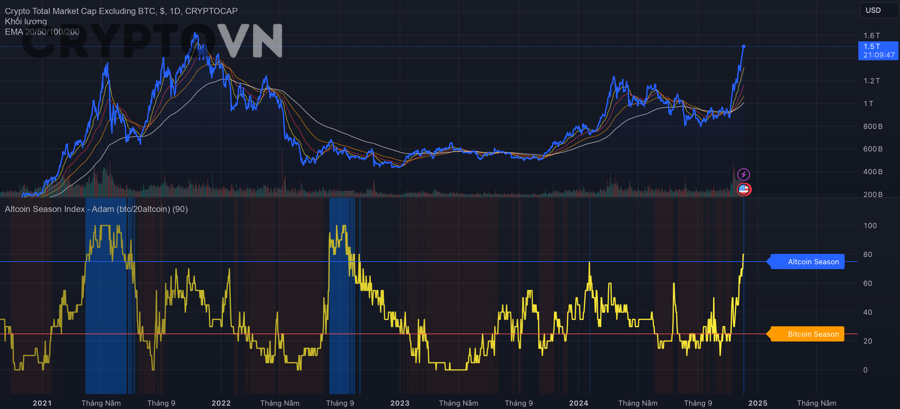Click the 800 B price axis value
The width and height of the screenshot is (900, 409).
872,126
